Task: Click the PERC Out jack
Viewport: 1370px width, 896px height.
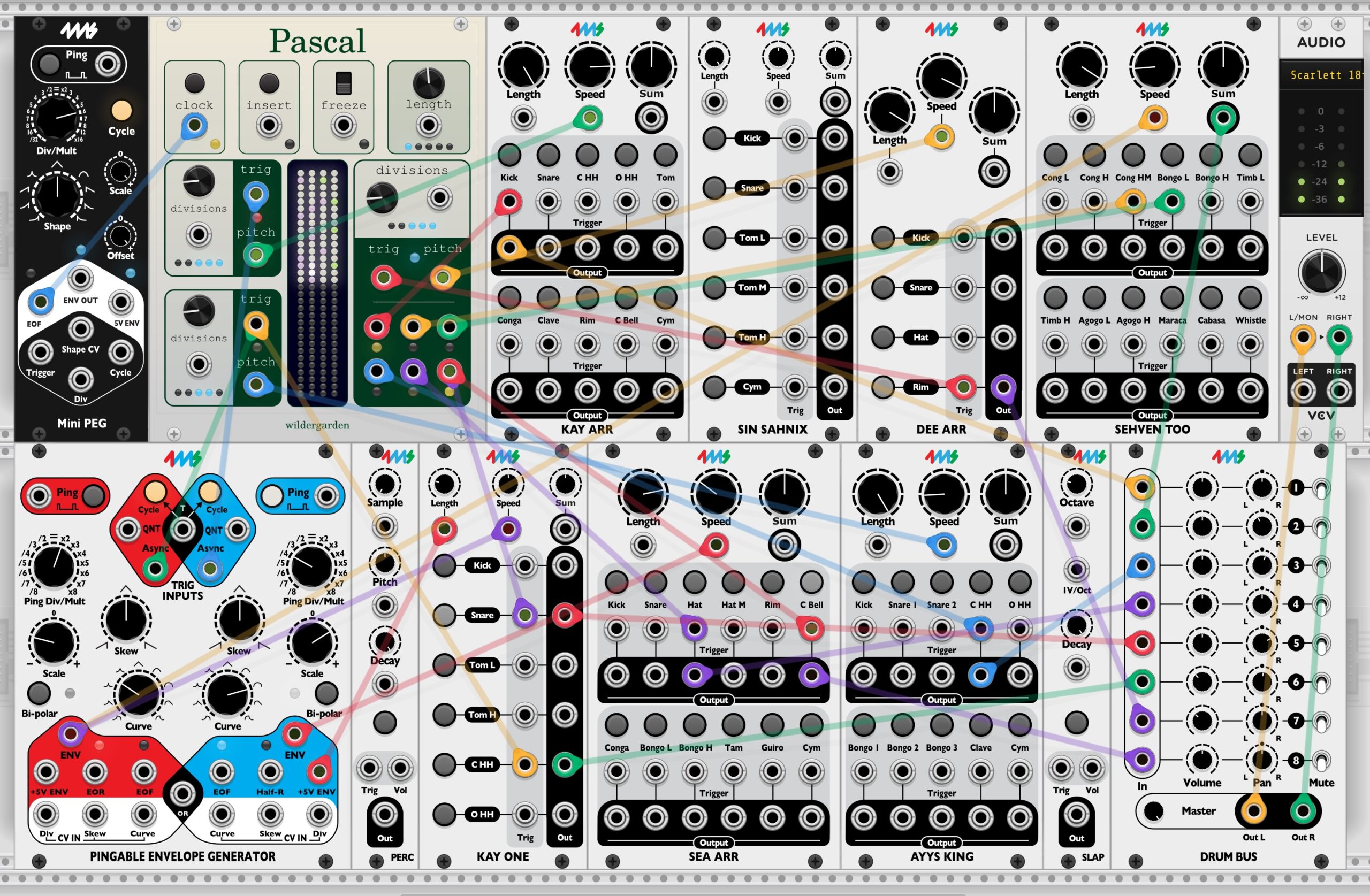Action: click(385, 814)
